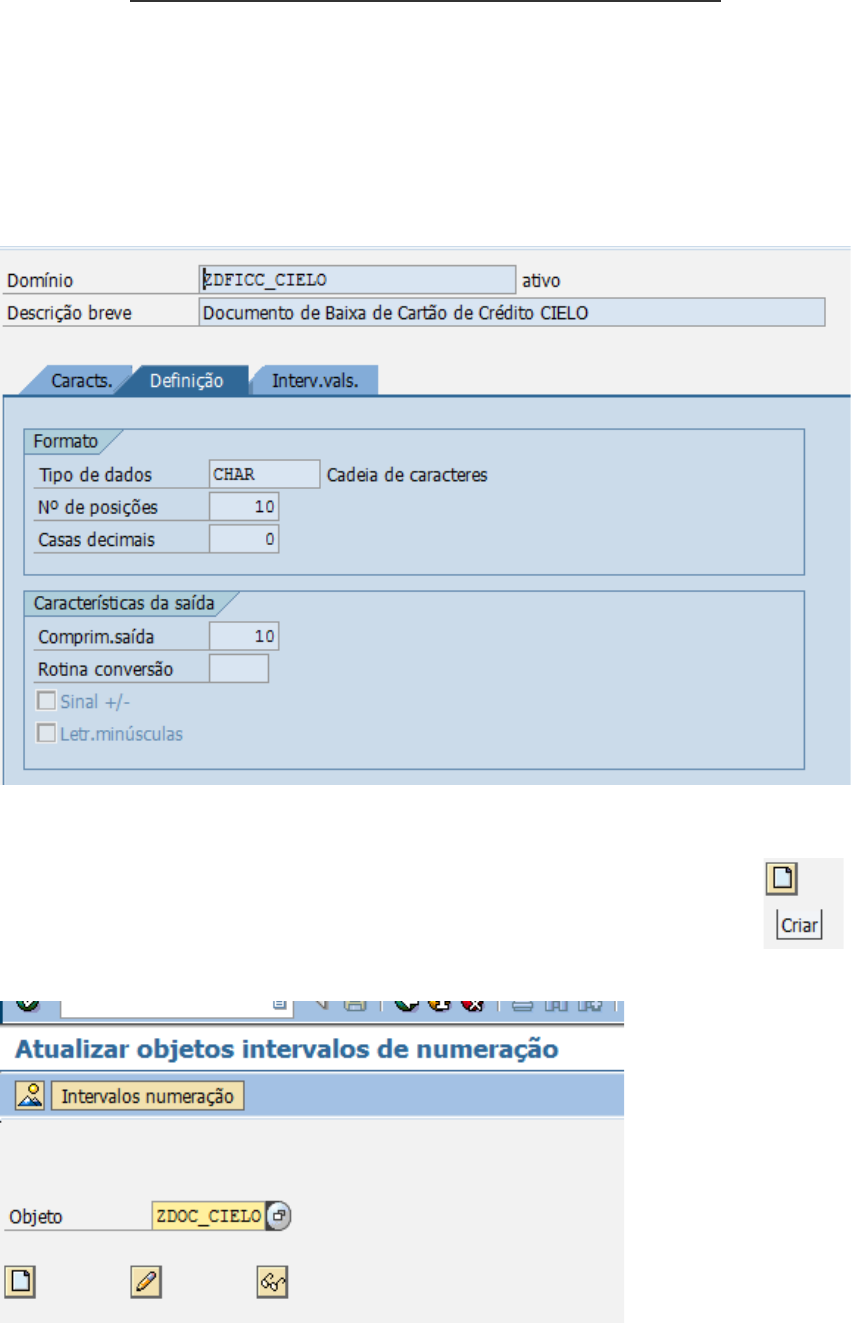Click the Objeto field with ZDOC_CIELO

pyautogui.click(x=208, y=1216)
